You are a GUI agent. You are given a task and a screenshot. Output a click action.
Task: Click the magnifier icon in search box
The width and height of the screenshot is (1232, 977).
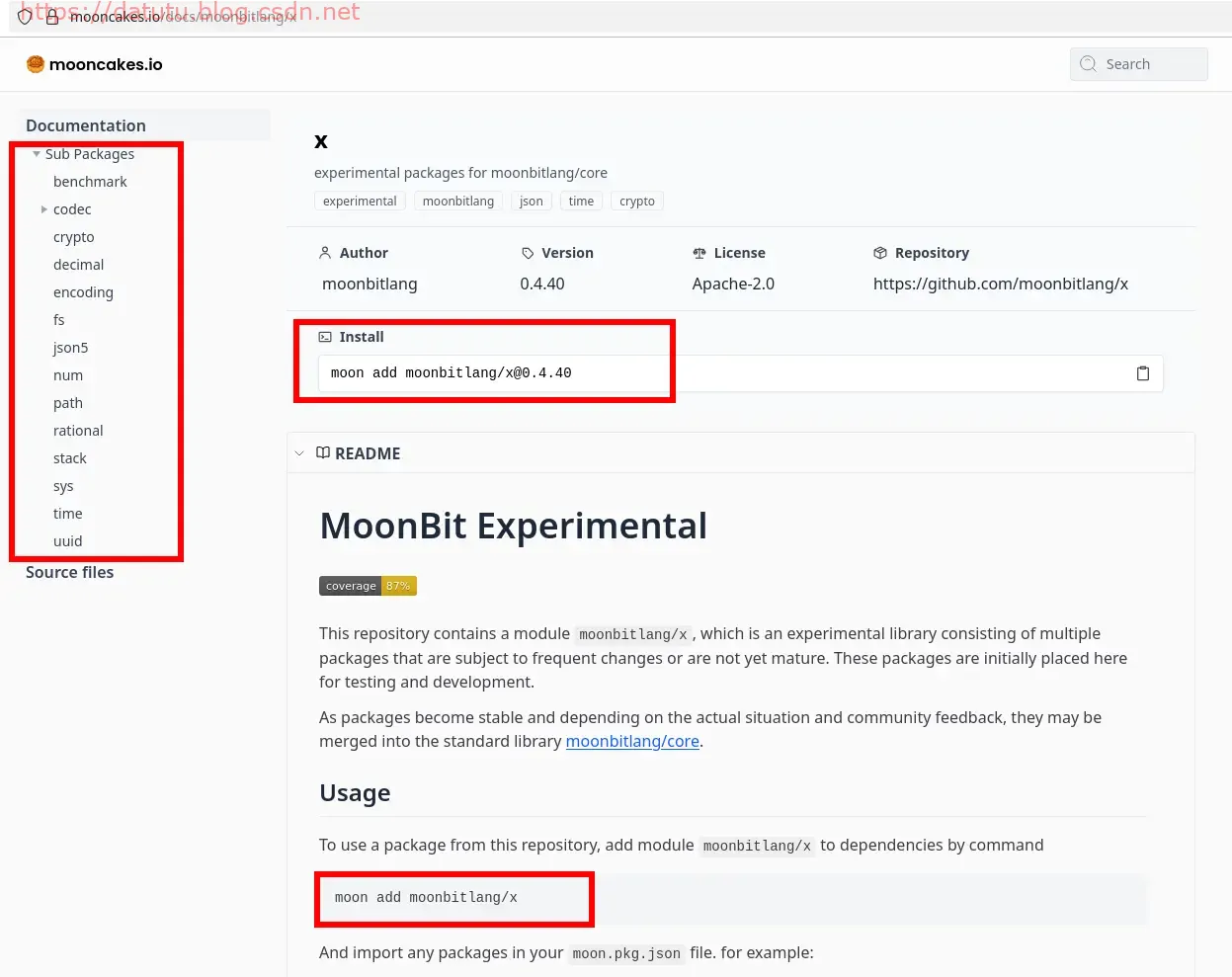(1088, 64)
